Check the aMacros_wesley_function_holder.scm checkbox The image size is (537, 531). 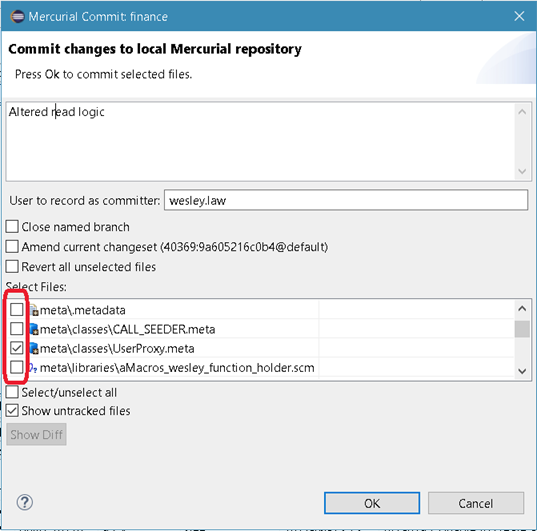point(16,367)
